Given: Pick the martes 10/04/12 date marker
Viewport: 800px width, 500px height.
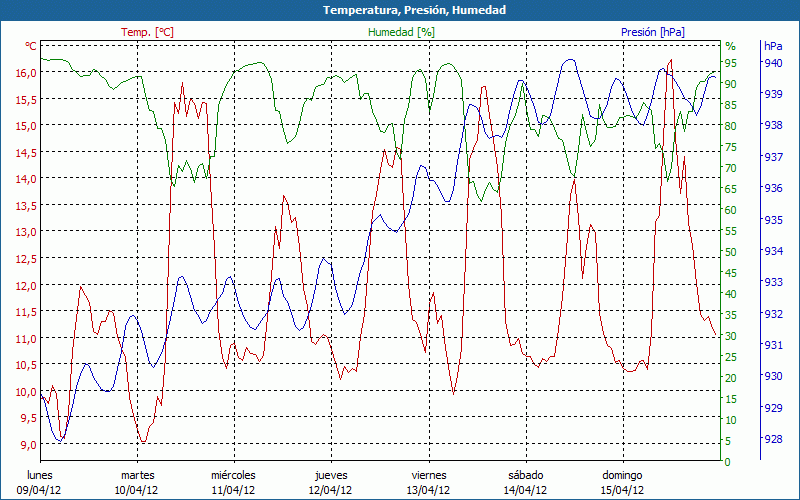Looking at the screenshot, I should [137, 482].
